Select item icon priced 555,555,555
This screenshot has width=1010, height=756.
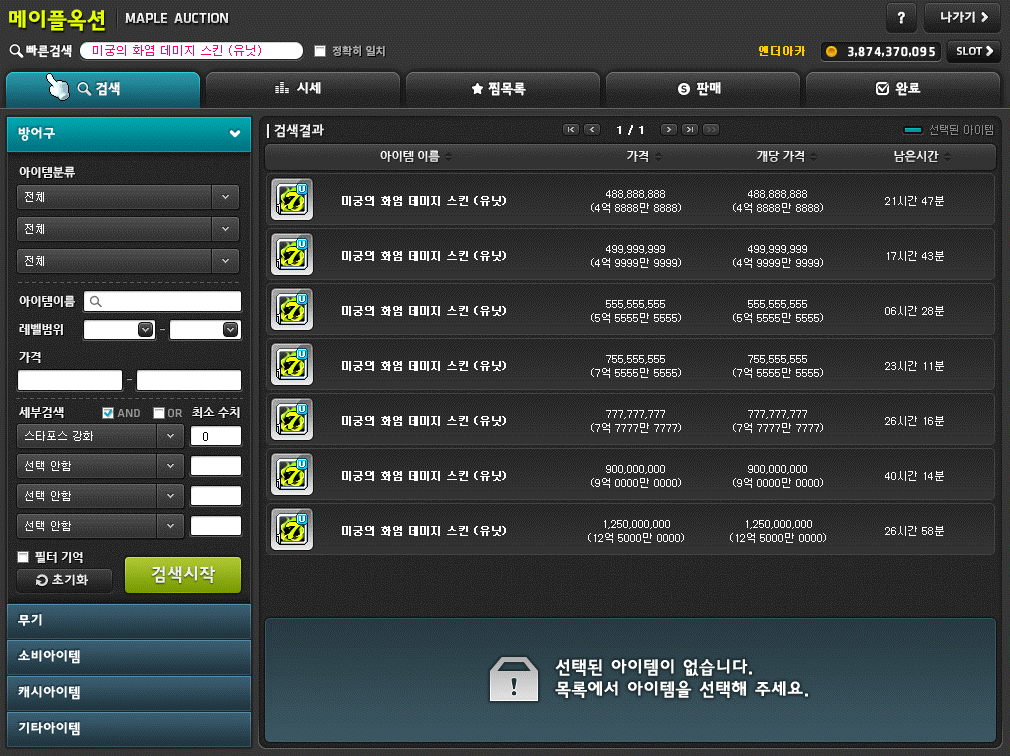tap(292, 310)
